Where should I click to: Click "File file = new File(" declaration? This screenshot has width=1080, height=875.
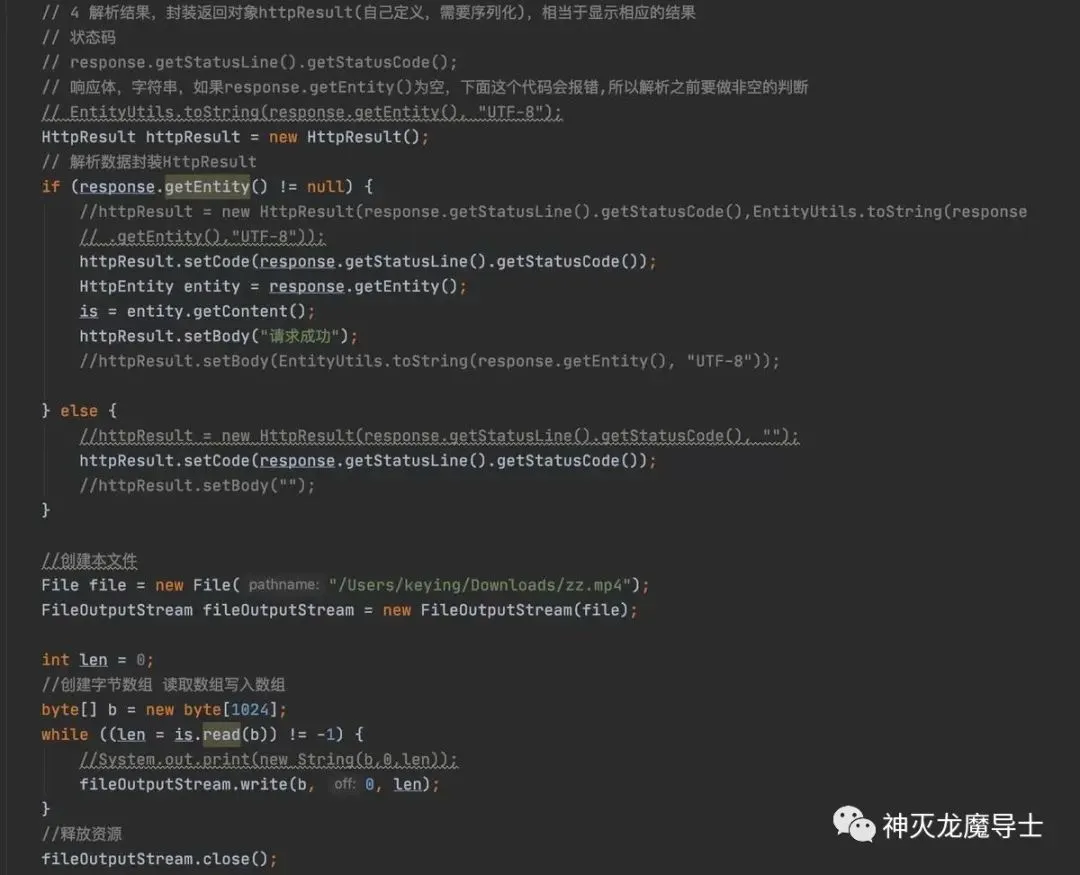(x=141, y=585)
